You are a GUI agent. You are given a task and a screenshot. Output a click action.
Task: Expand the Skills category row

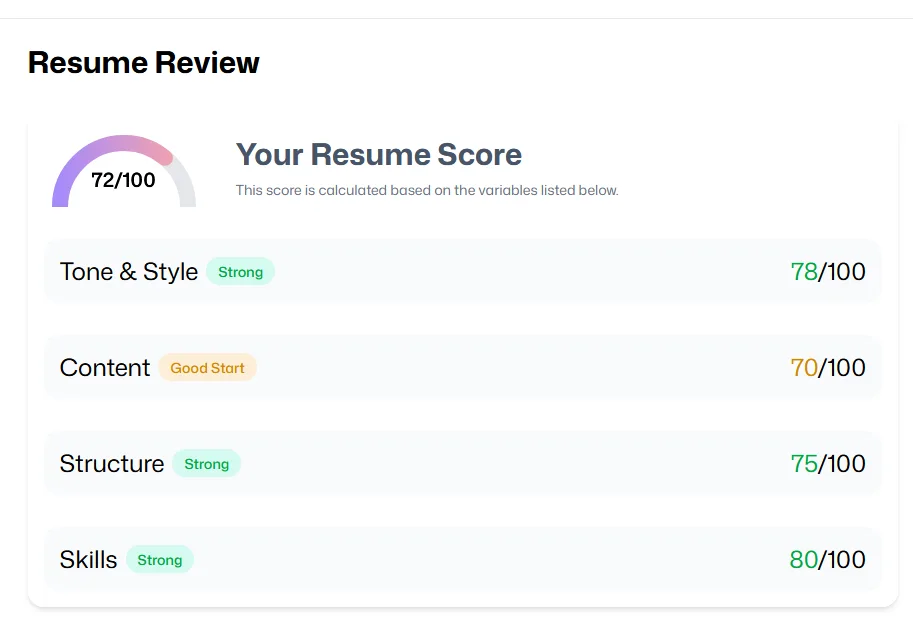pos(88,560)
